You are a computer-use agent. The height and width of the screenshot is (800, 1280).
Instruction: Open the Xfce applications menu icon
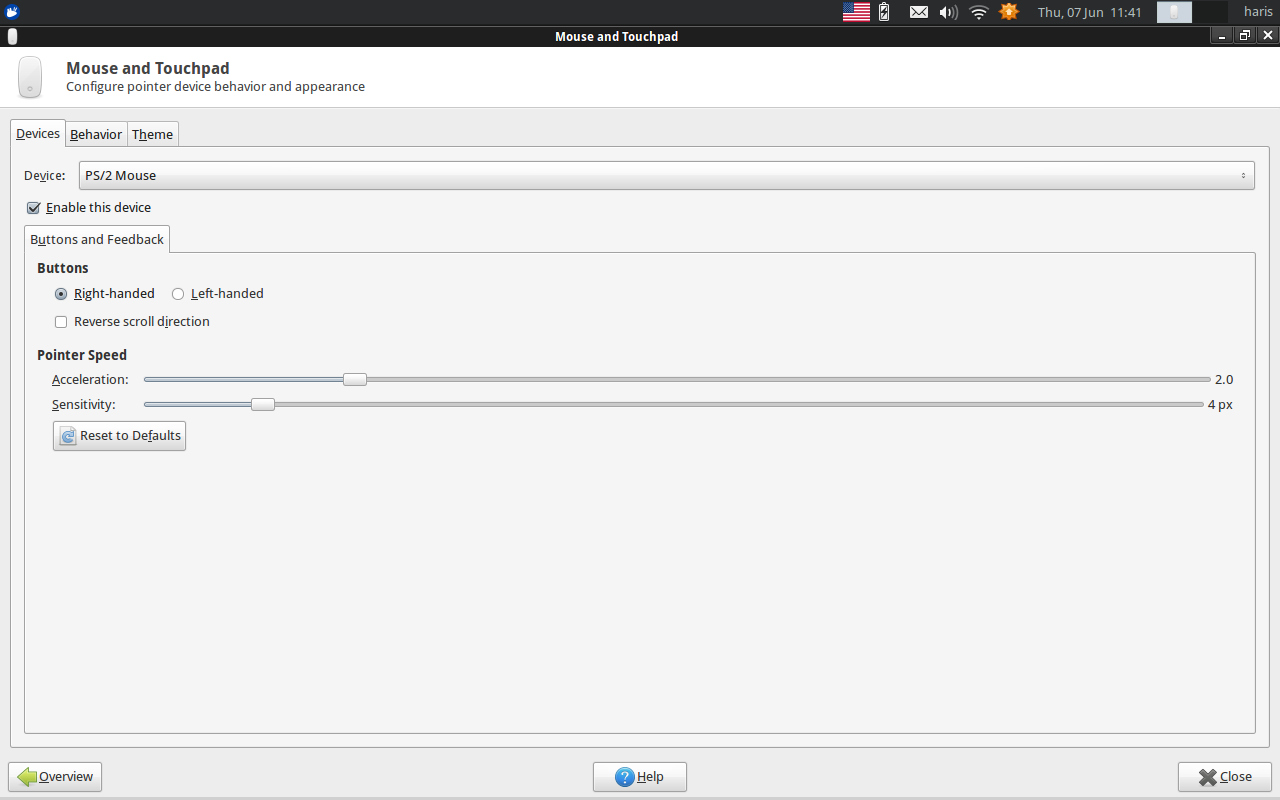point(12,12)
